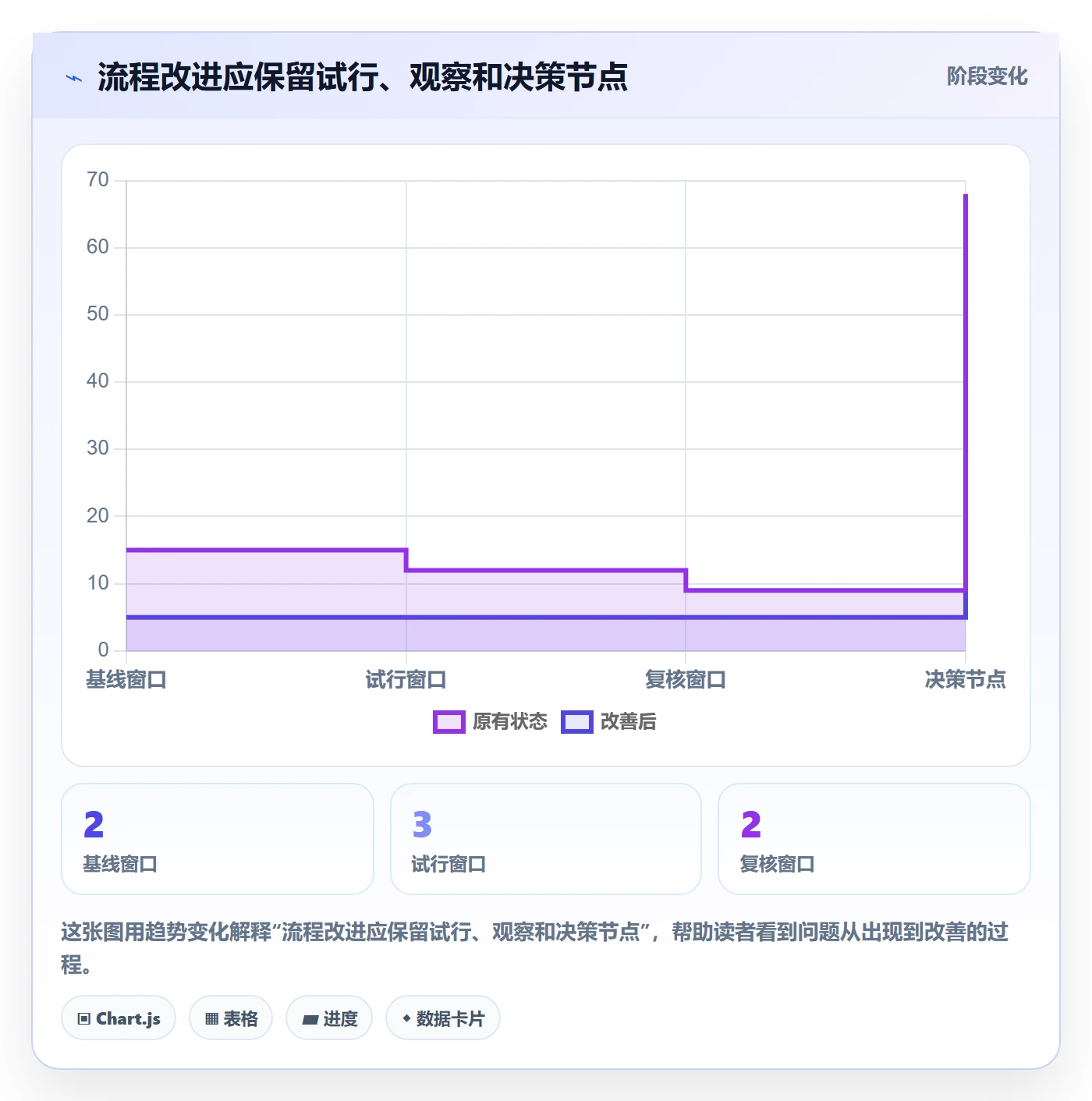Click the 70 y-axis tick label
1092x1101 pixels.
click(x=98, y=180)
